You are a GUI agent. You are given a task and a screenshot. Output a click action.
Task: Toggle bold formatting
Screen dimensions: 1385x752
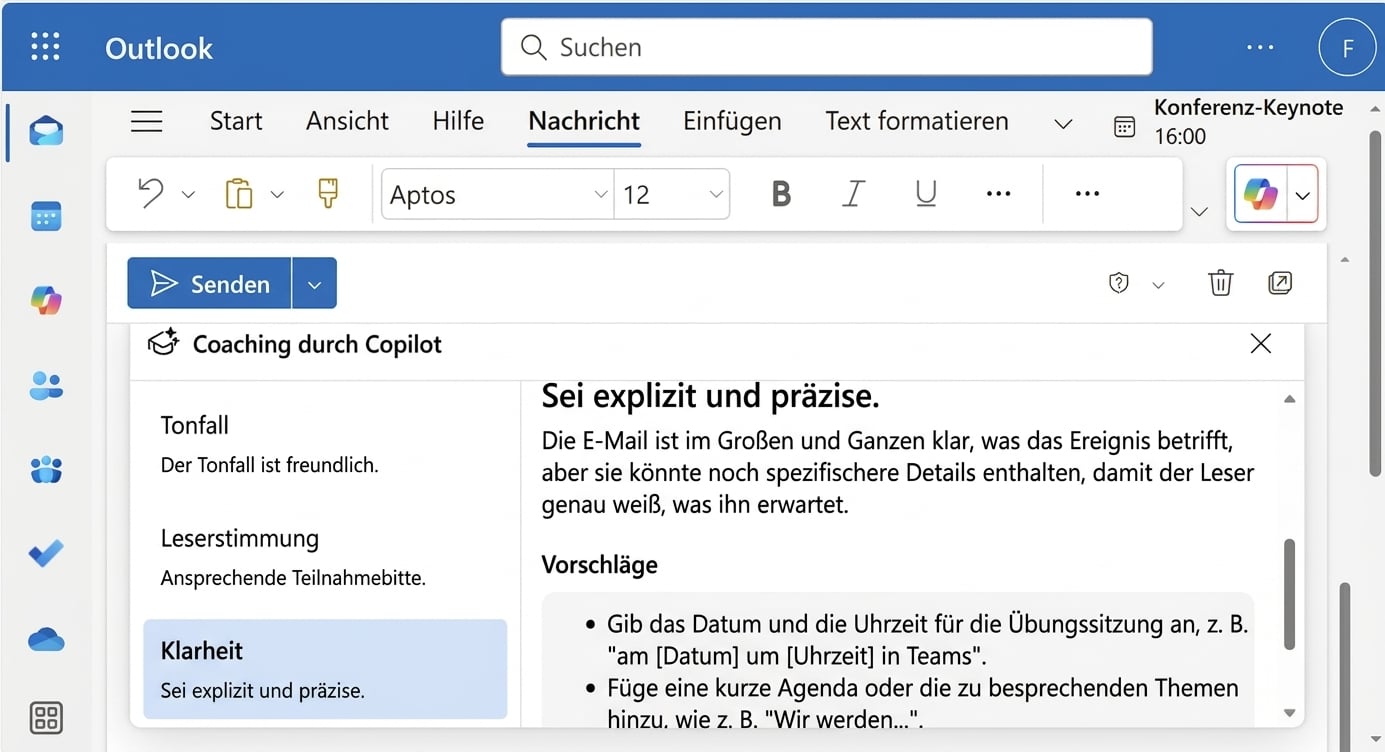click(x=782, y=194)
